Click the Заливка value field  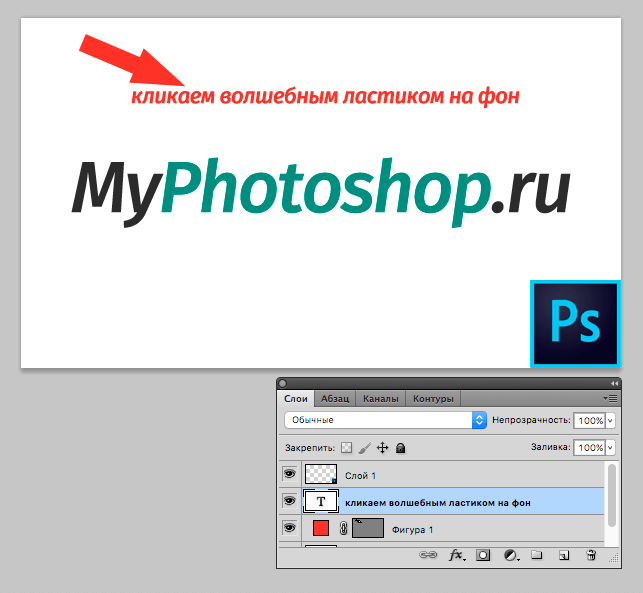[x=589, y=447]
